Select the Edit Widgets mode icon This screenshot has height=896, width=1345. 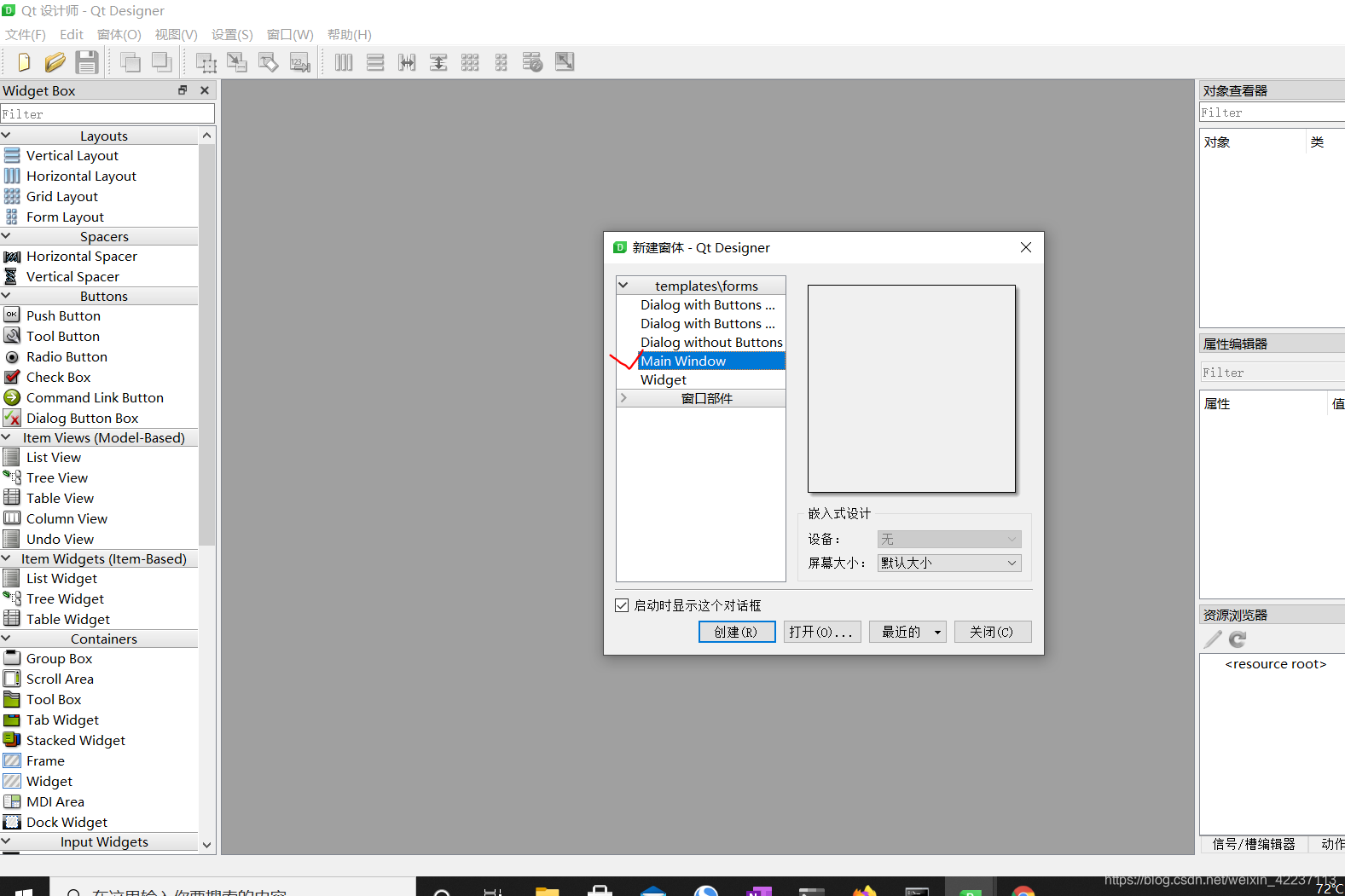click(x=206, y=62)
